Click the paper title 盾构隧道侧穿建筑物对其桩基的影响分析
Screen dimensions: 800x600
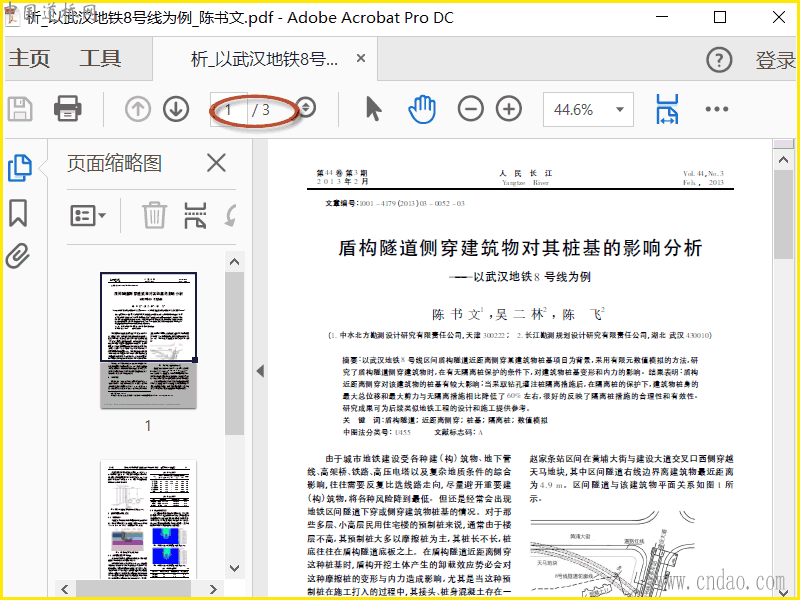520,248
